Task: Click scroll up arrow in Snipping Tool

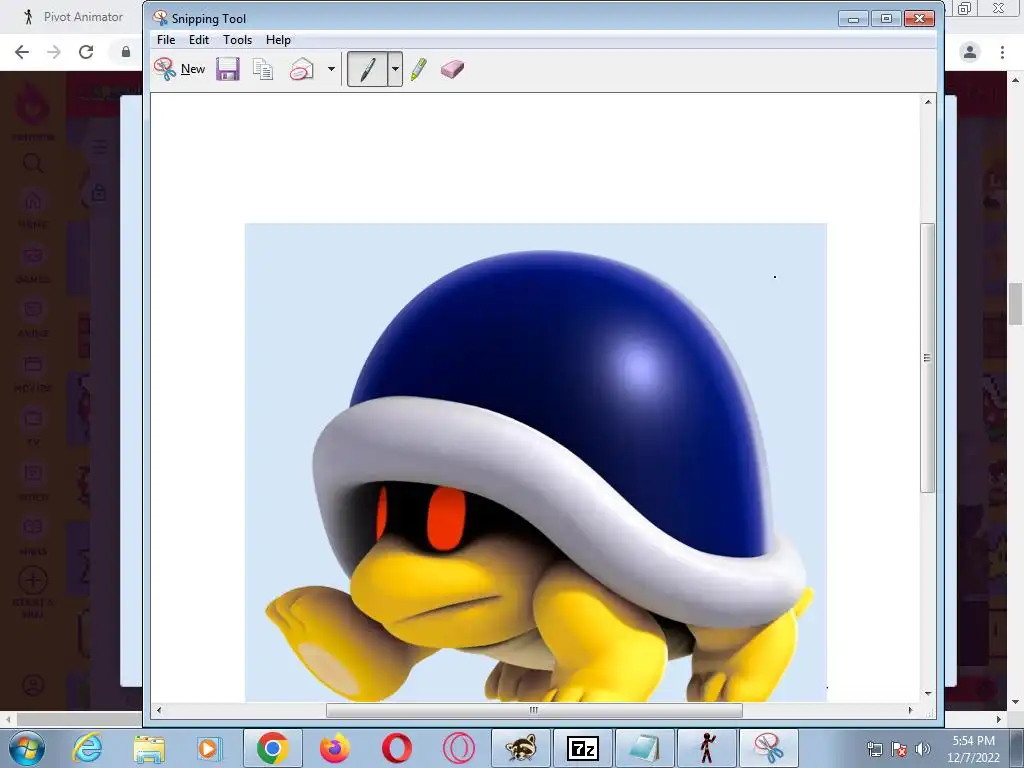Action: tap(927, 102)
